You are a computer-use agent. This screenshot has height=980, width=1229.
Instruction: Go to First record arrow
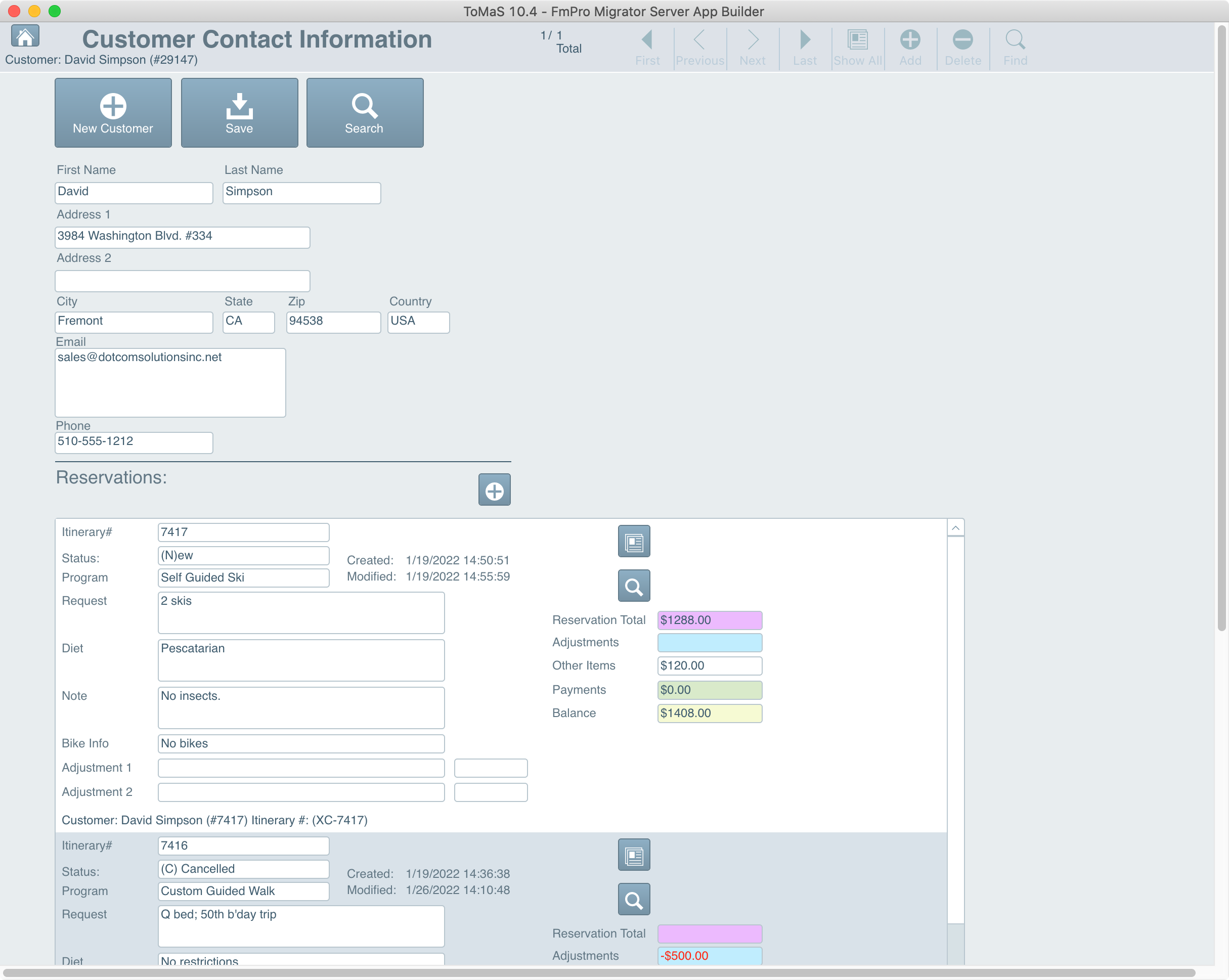(x=647, y=47)
